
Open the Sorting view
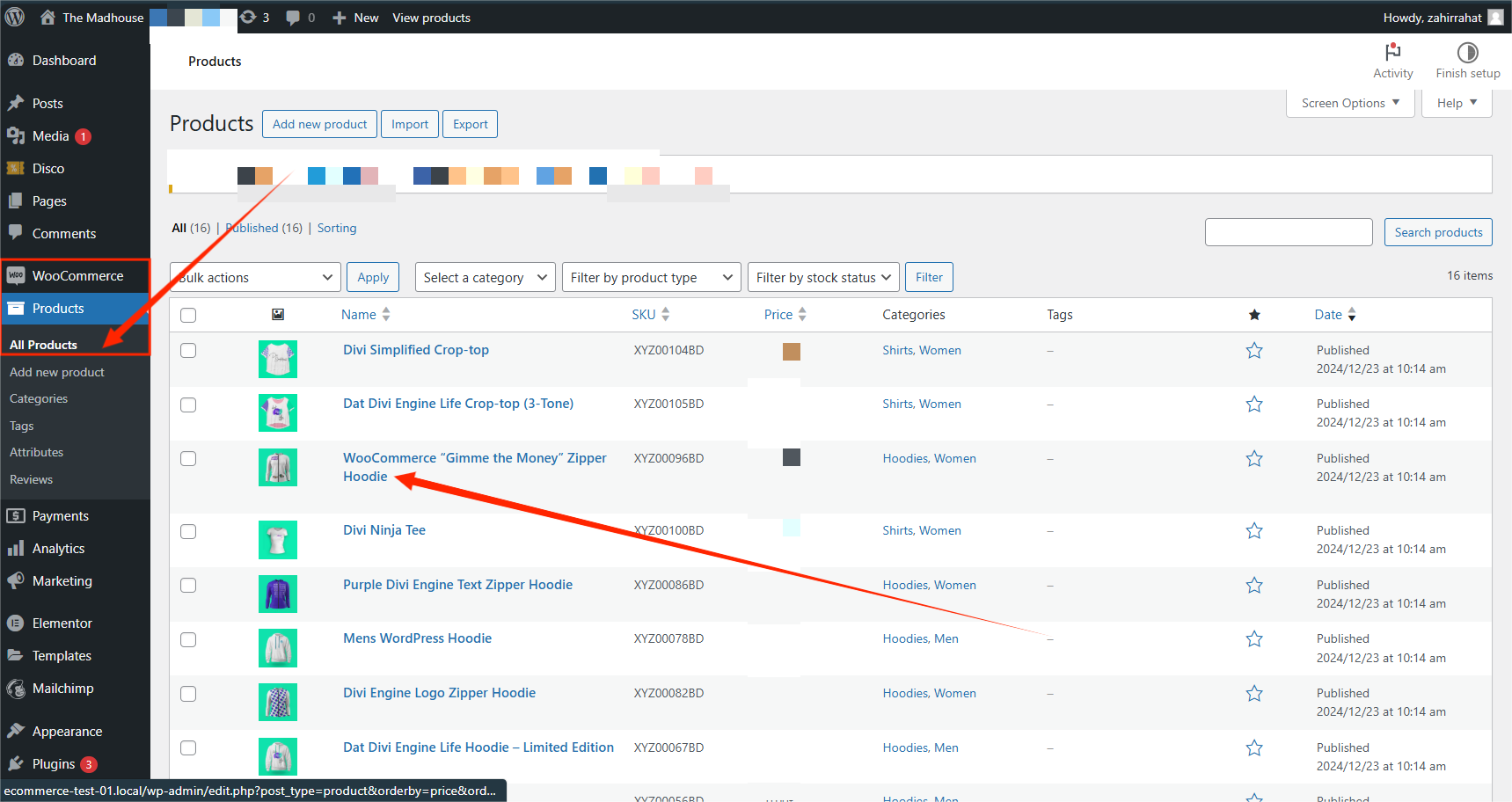pos(337,228)
